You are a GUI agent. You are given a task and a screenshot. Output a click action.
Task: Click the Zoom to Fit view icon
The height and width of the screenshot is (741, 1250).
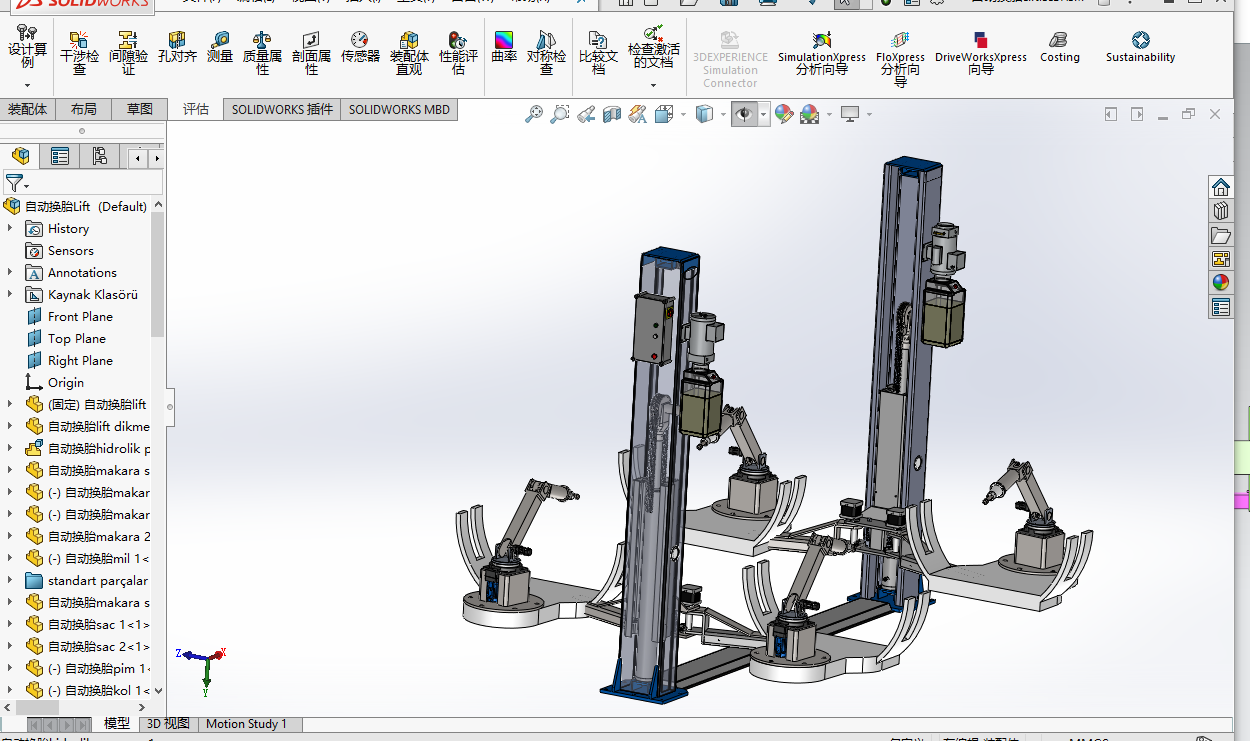pos(534,115)
